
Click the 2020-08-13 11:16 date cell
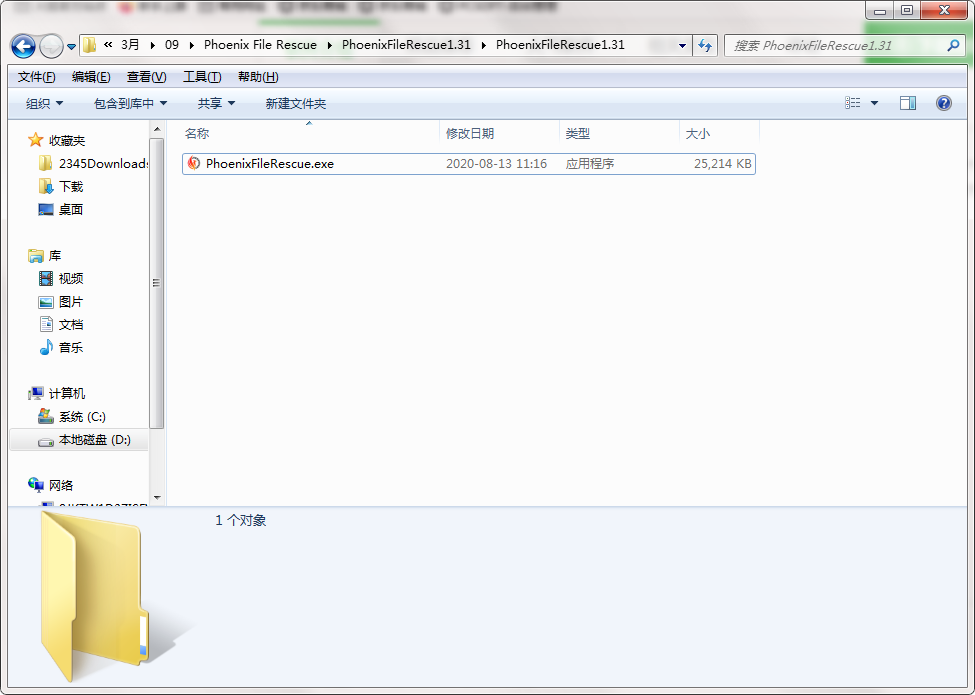tap(496, 163)
